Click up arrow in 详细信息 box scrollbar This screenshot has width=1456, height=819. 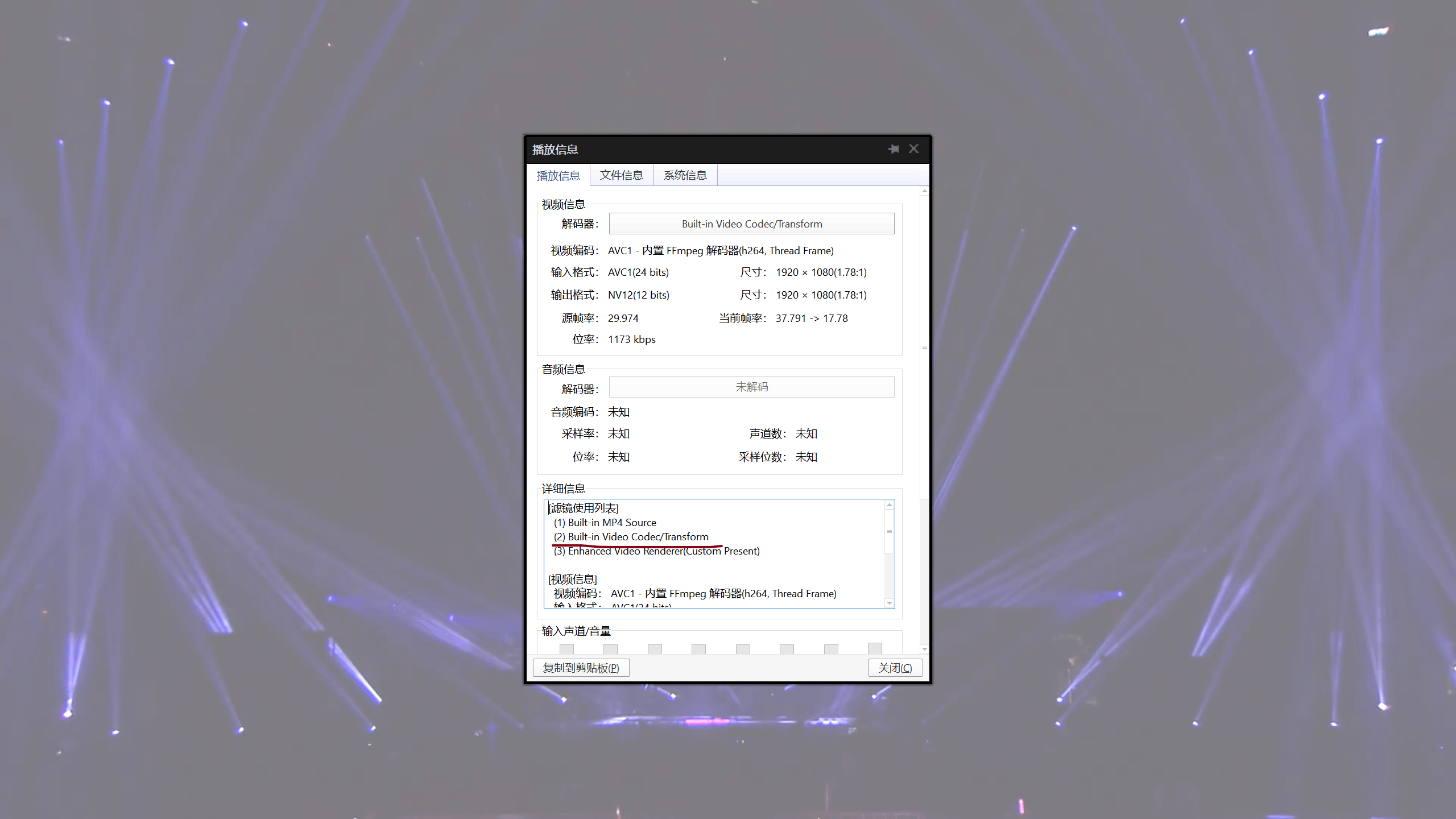click(x=890, y=506)
